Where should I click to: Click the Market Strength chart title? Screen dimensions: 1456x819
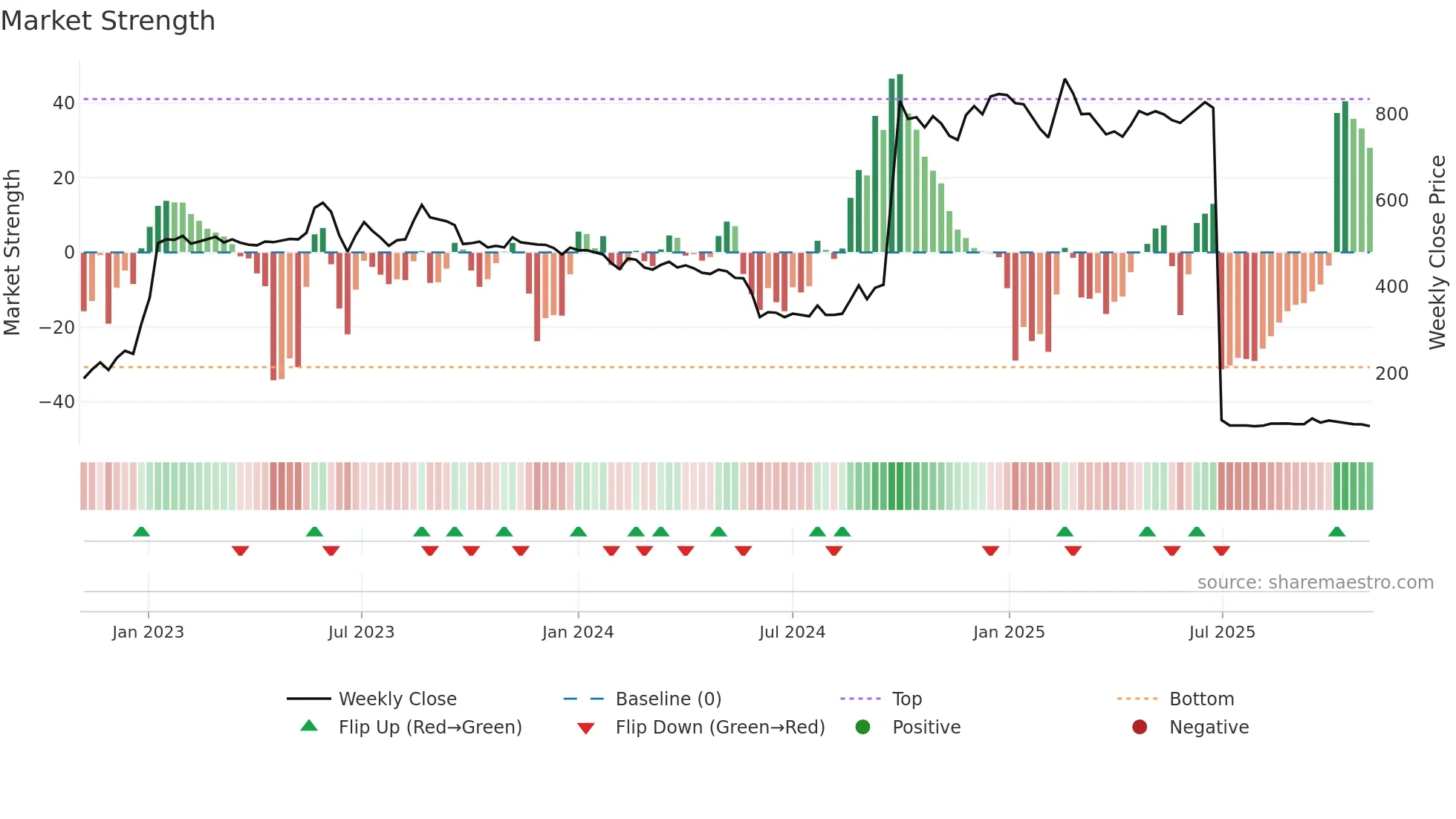[108, 21]
